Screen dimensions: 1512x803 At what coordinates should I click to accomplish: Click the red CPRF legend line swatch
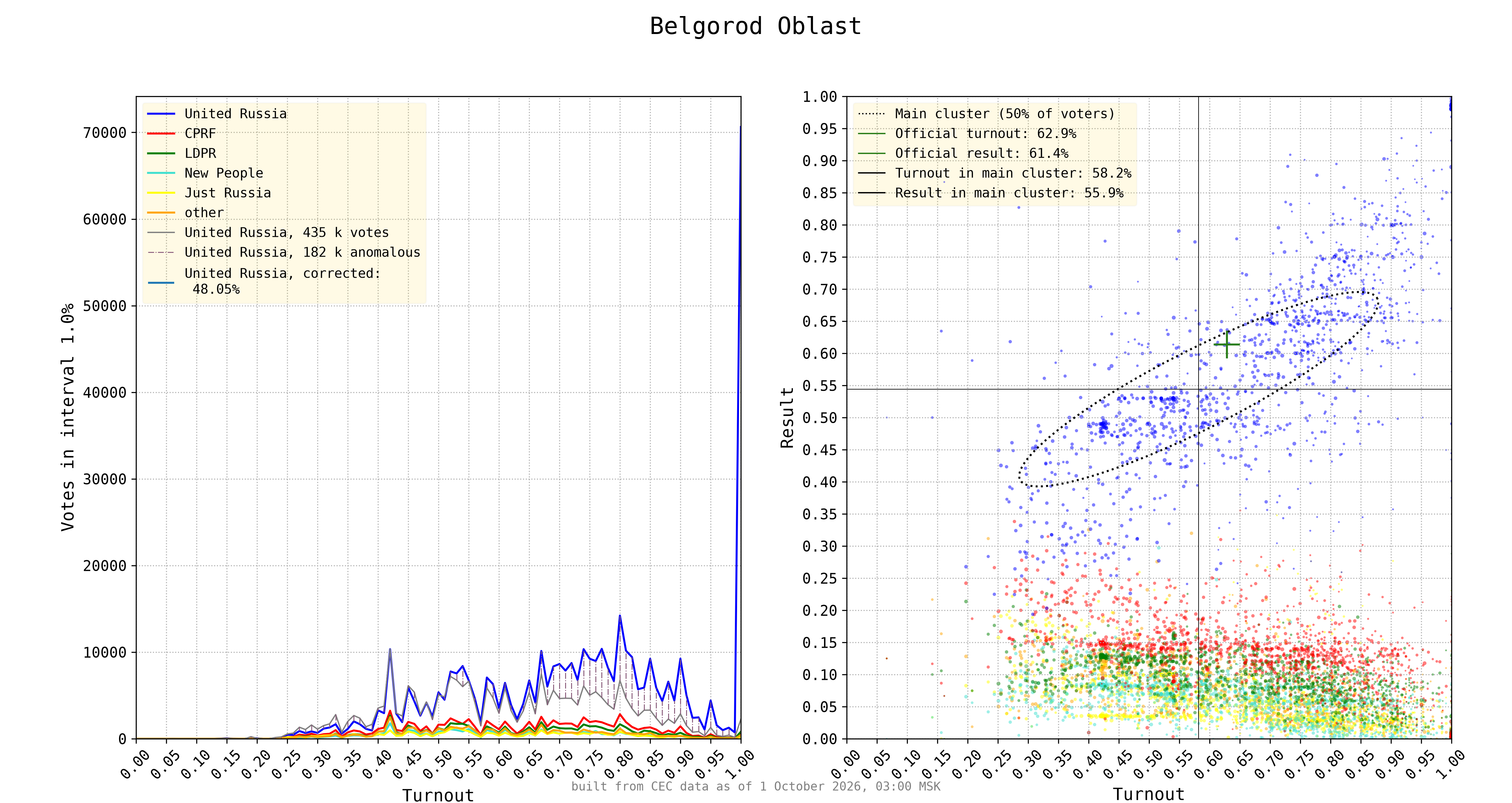click(161, 134)
